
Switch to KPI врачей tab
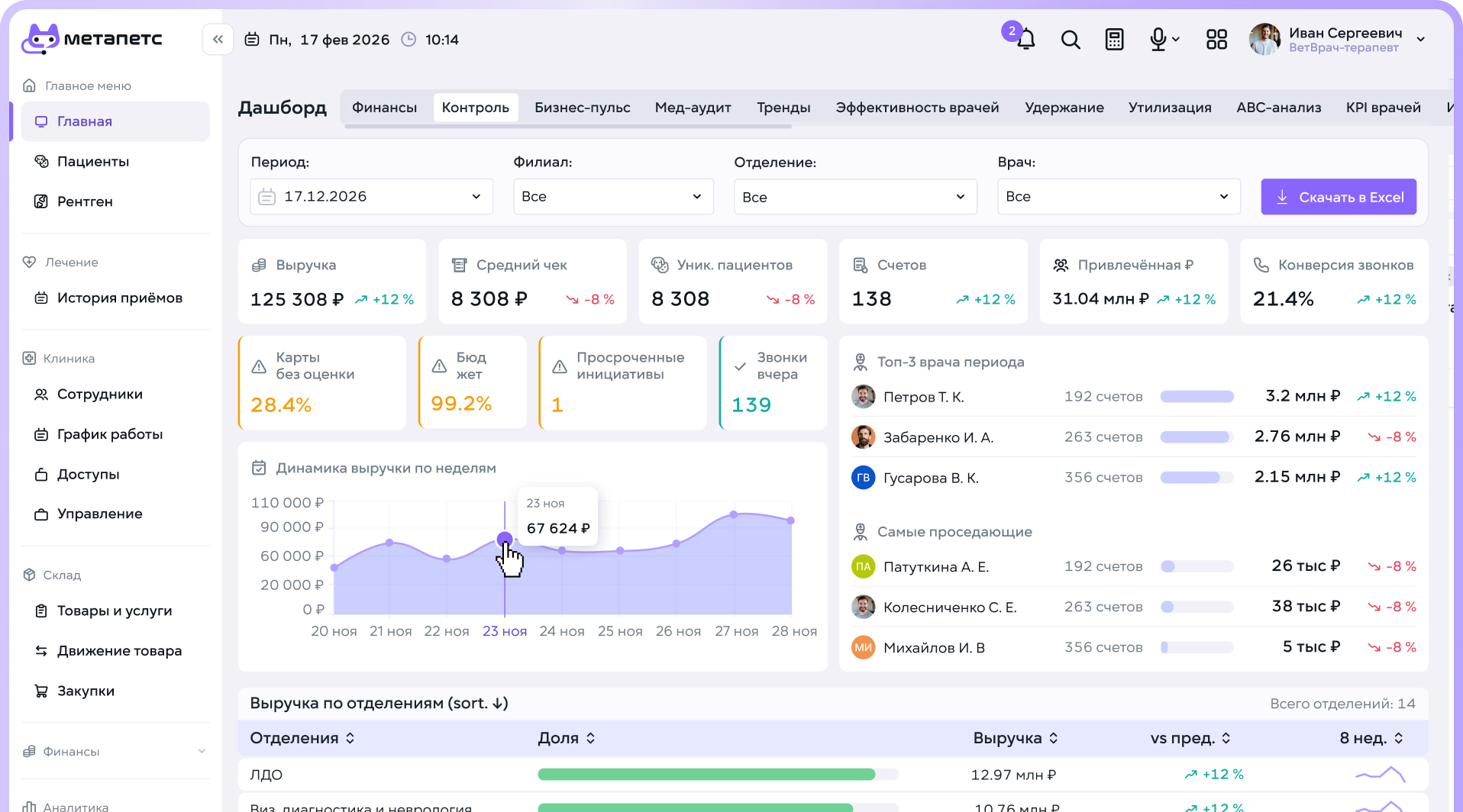click(x=1383, y=108)
